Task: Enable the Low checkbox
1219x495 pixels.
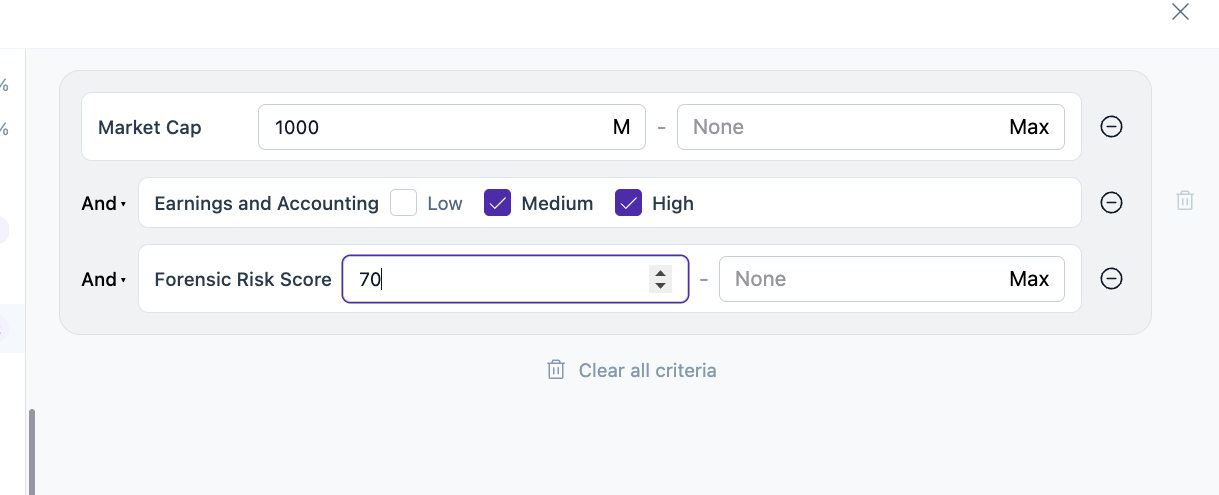Action: pos(404,203)
